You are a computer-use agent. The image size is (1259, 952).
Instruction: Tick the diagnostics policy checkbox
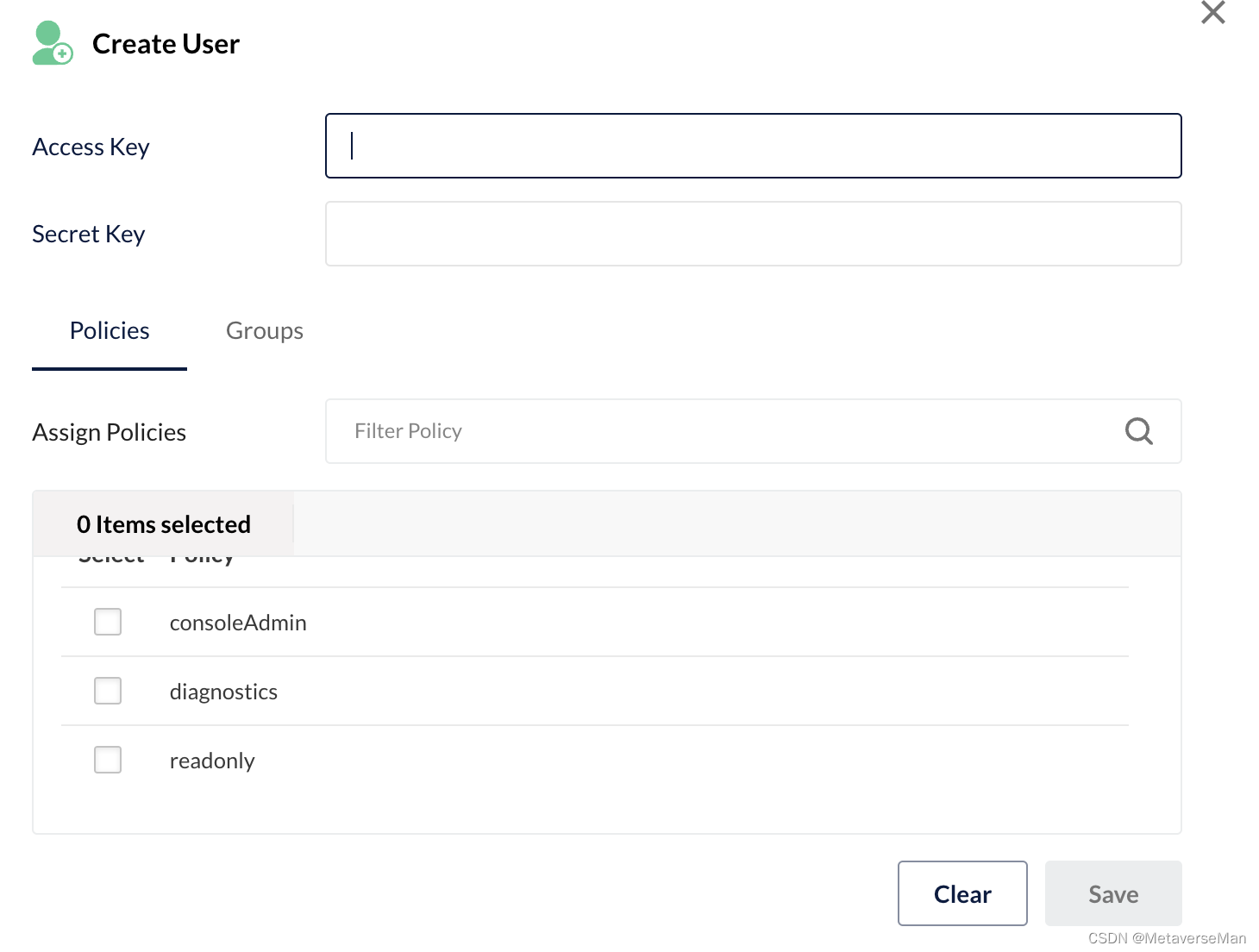coord(108,691)
